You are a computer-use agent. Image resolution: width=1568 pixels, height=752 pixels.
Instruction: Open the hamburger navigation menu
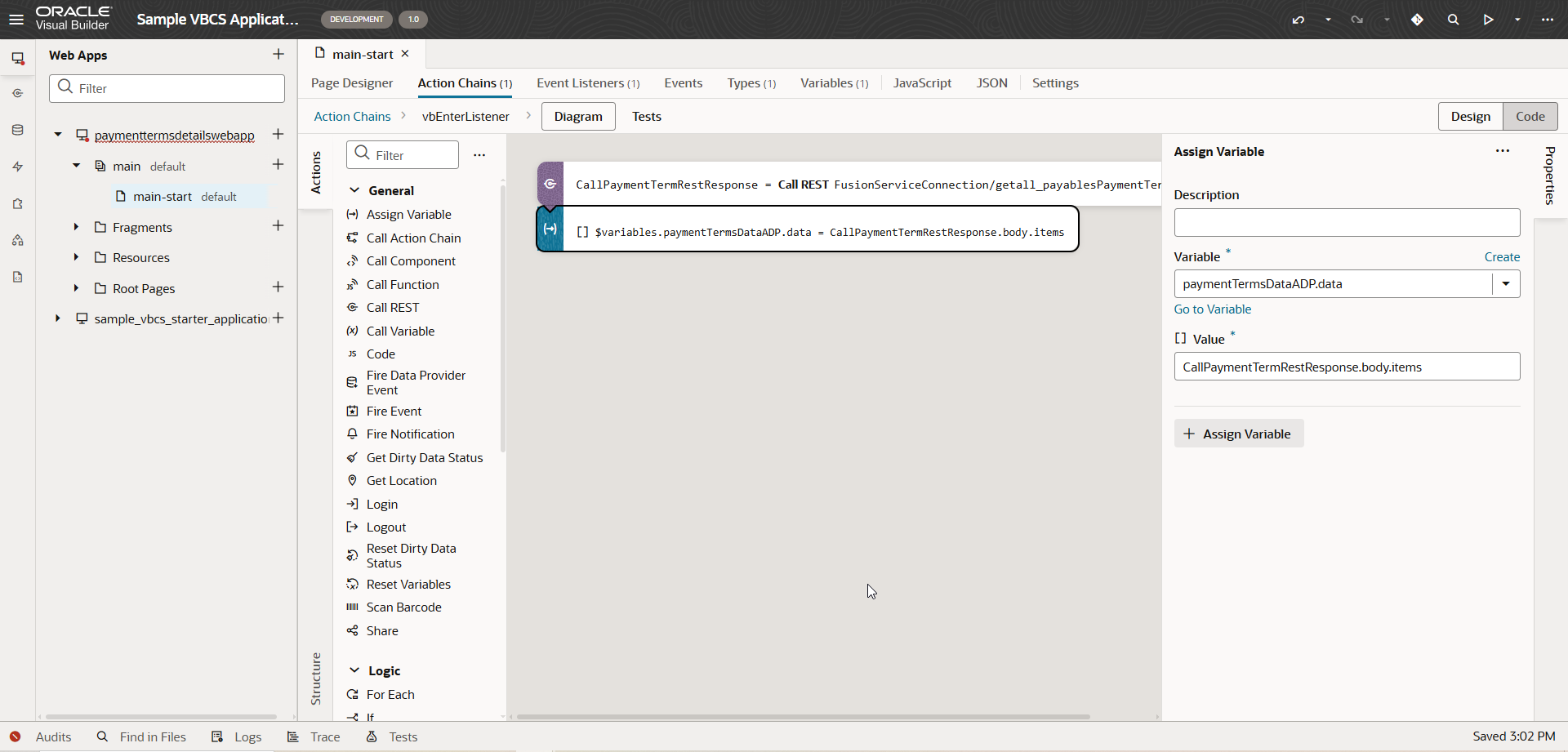click(16, 20)
